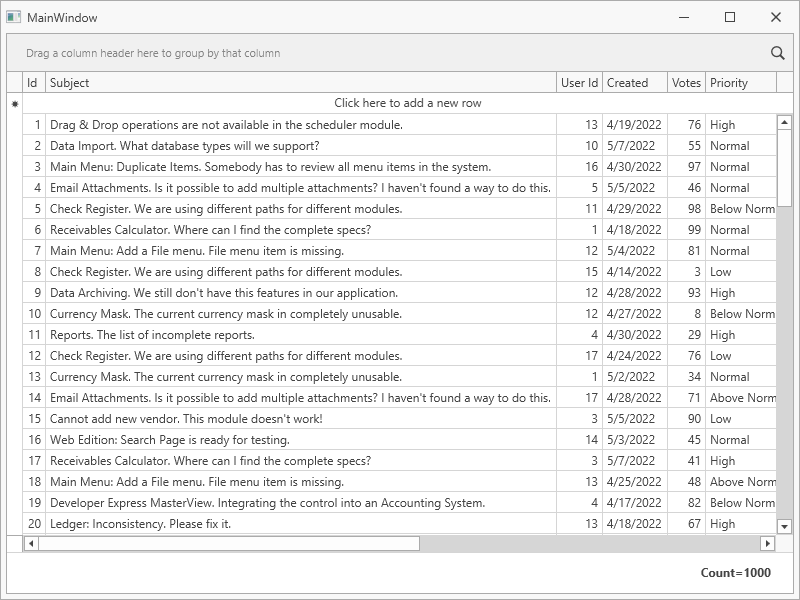Select row 13 Currency Mask subject cell
Screen dimensions: 800x600
click(301, 377)
